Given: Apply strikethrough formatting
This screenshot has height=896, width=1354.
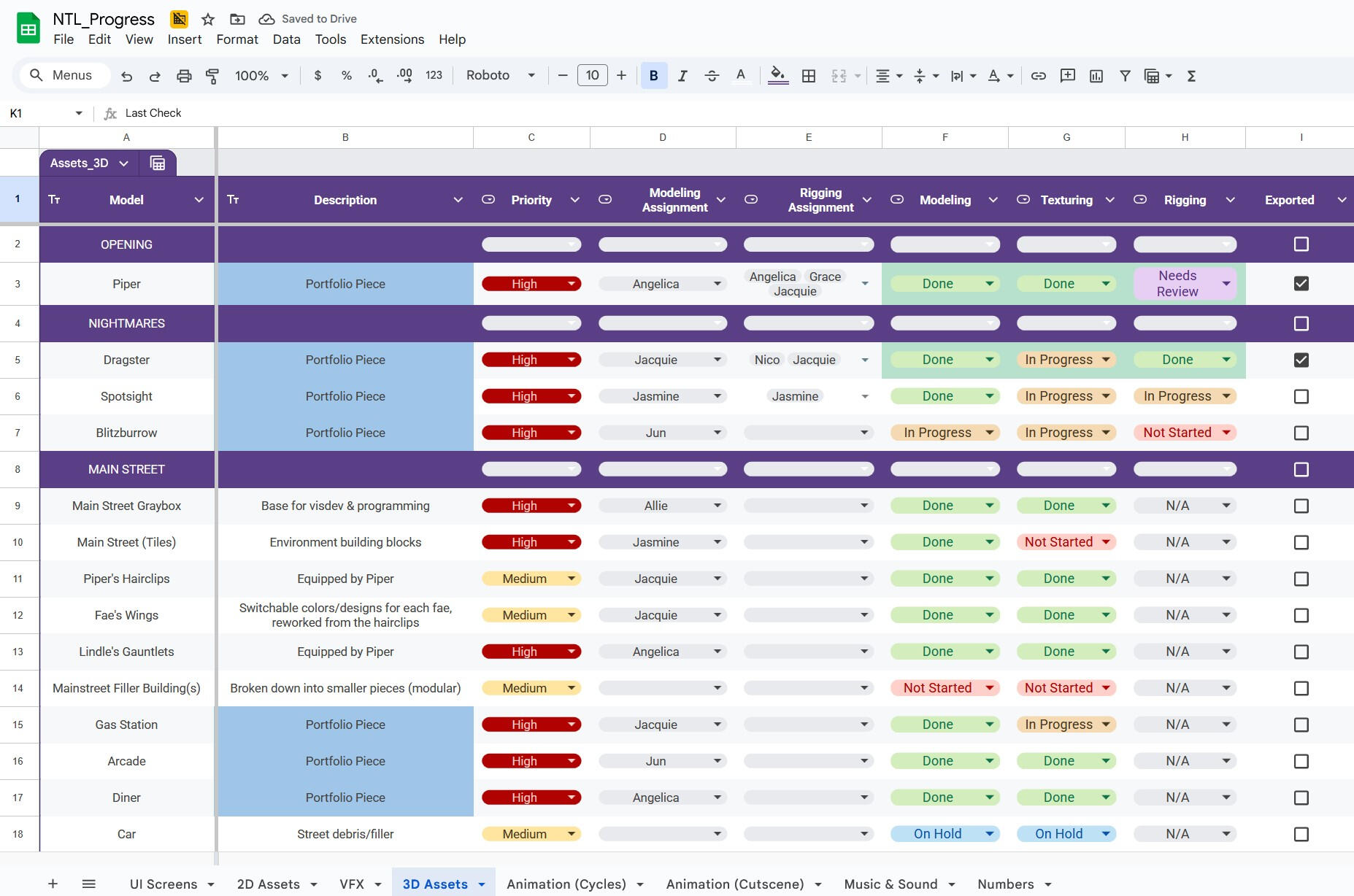Looking at the screenshot, I should point(712,76).
